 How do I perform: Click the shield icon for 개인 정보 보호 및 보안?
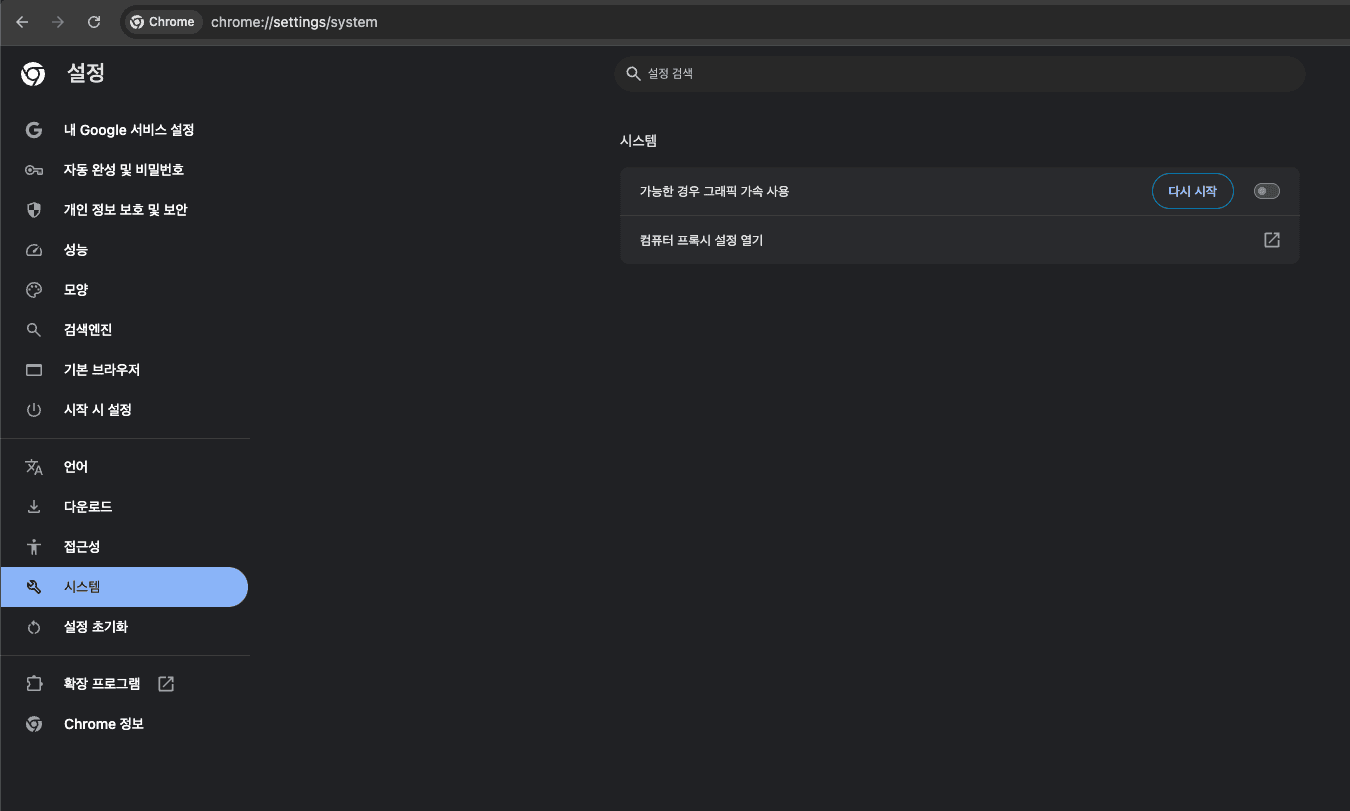pyautogui.click(x=34, y=210)
